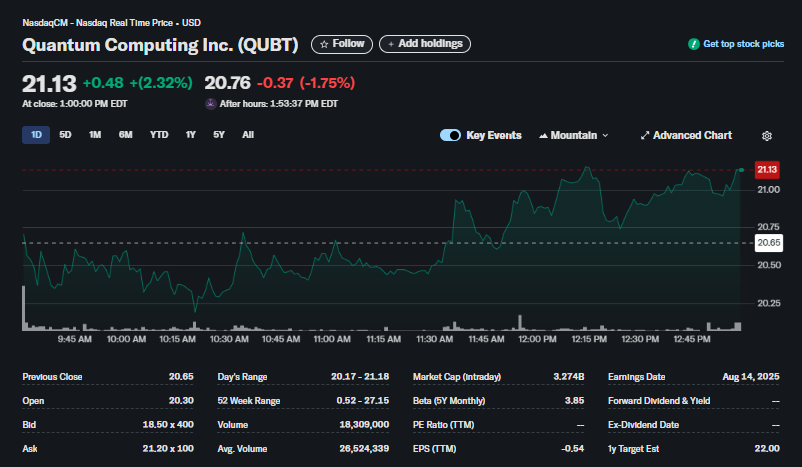
Task: Follow the QUBT stock
Action: coord(342,44)
